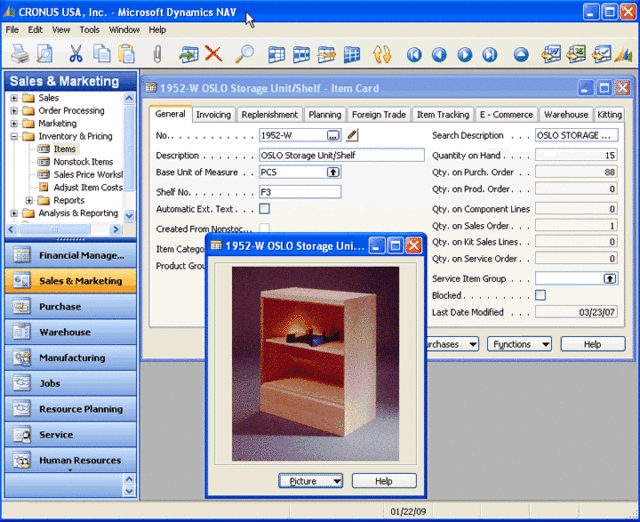
Task: Click the Shelf No. field
Action: coord(300,192)
